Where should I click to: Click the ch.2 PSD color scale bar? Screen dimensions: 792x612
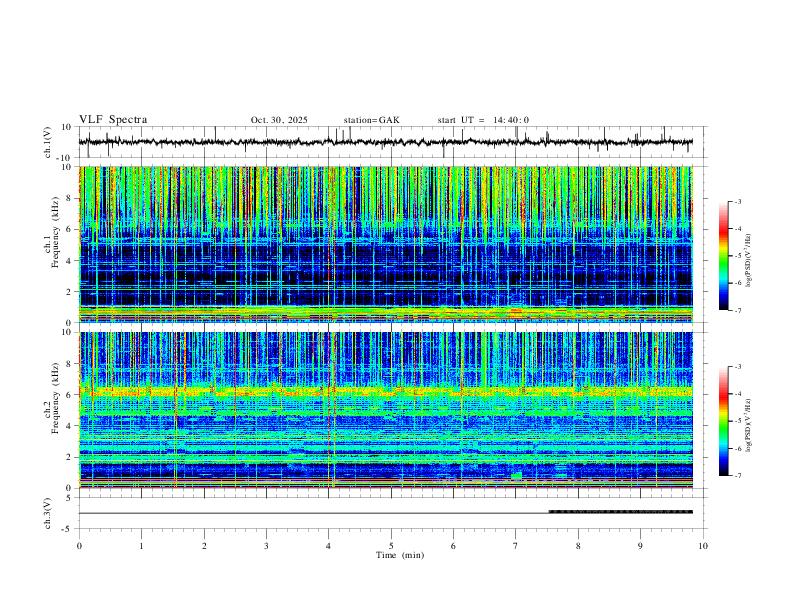click(723, 421)
